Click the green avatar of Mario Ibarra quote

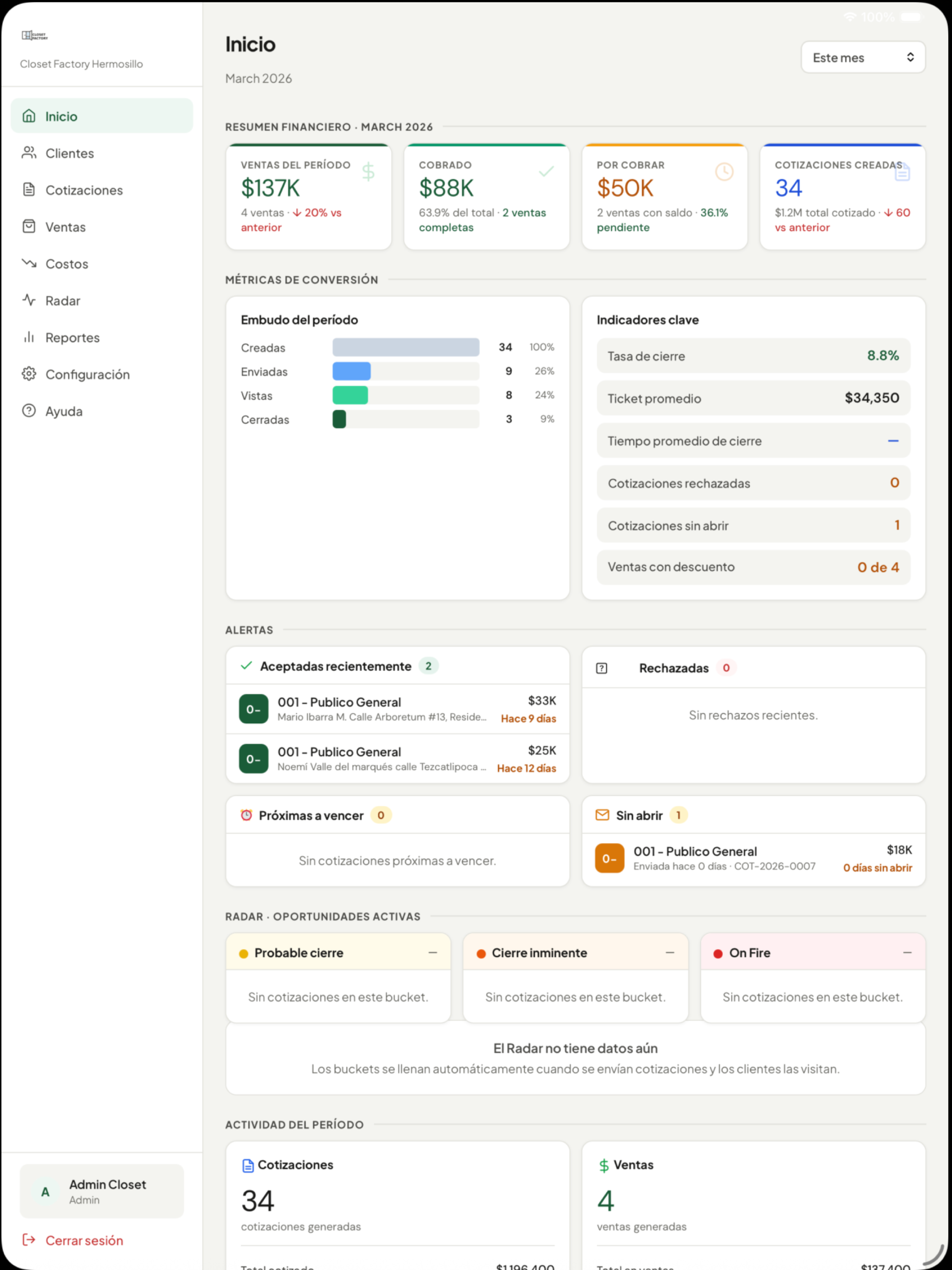(x=254, y=709)
